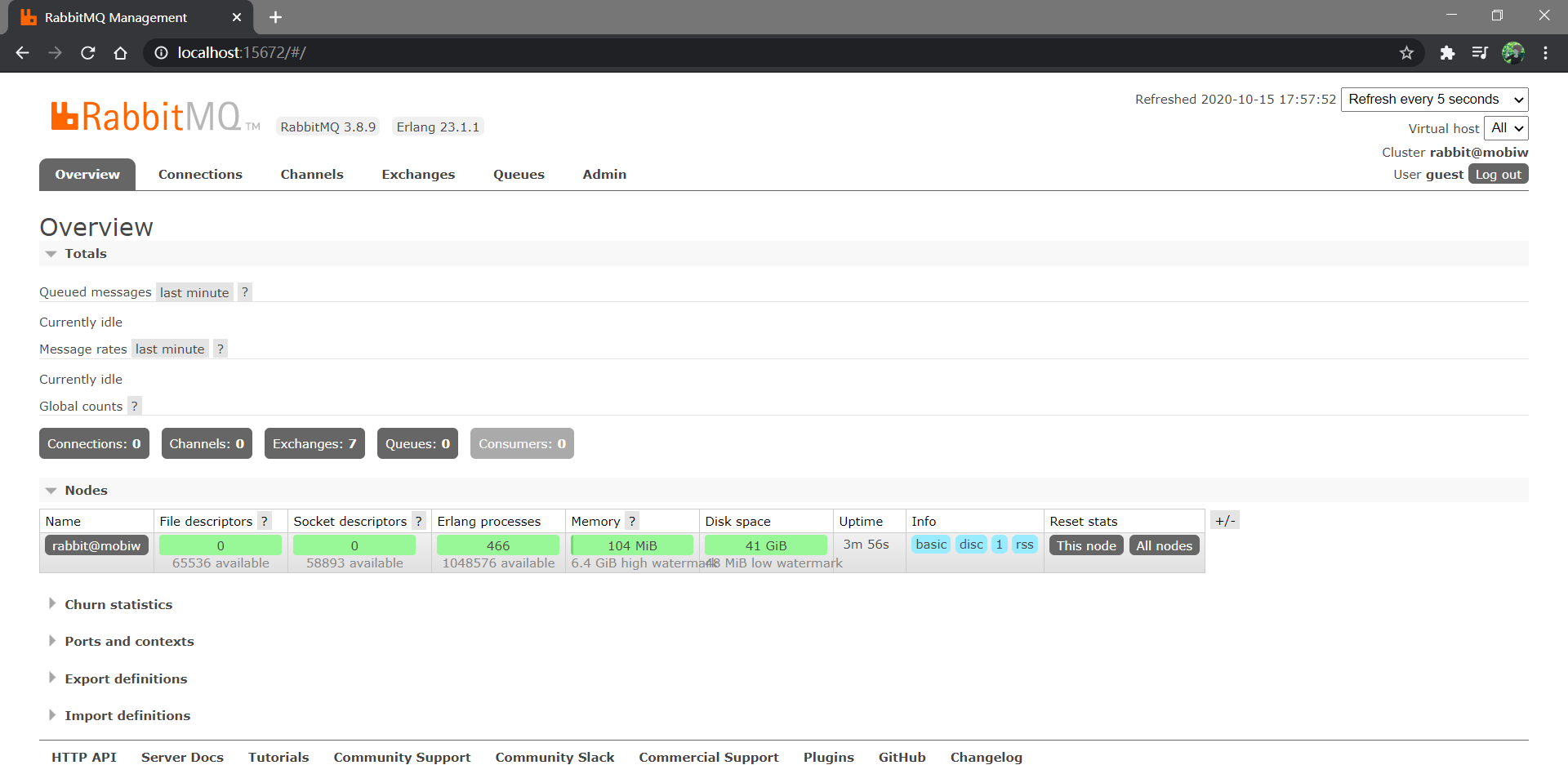
Task: Click the browser address bar URL
Action: pos(242,53)
